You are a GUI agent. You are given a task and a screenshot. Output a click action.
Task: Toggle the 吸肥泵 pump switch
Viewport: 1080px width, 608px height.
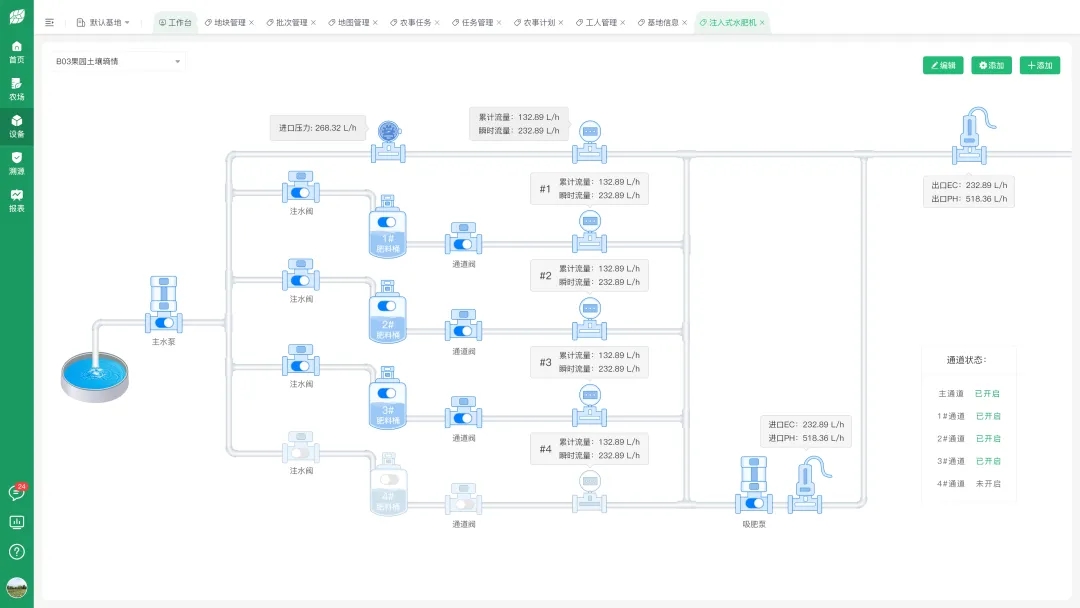tap(755, 503)
